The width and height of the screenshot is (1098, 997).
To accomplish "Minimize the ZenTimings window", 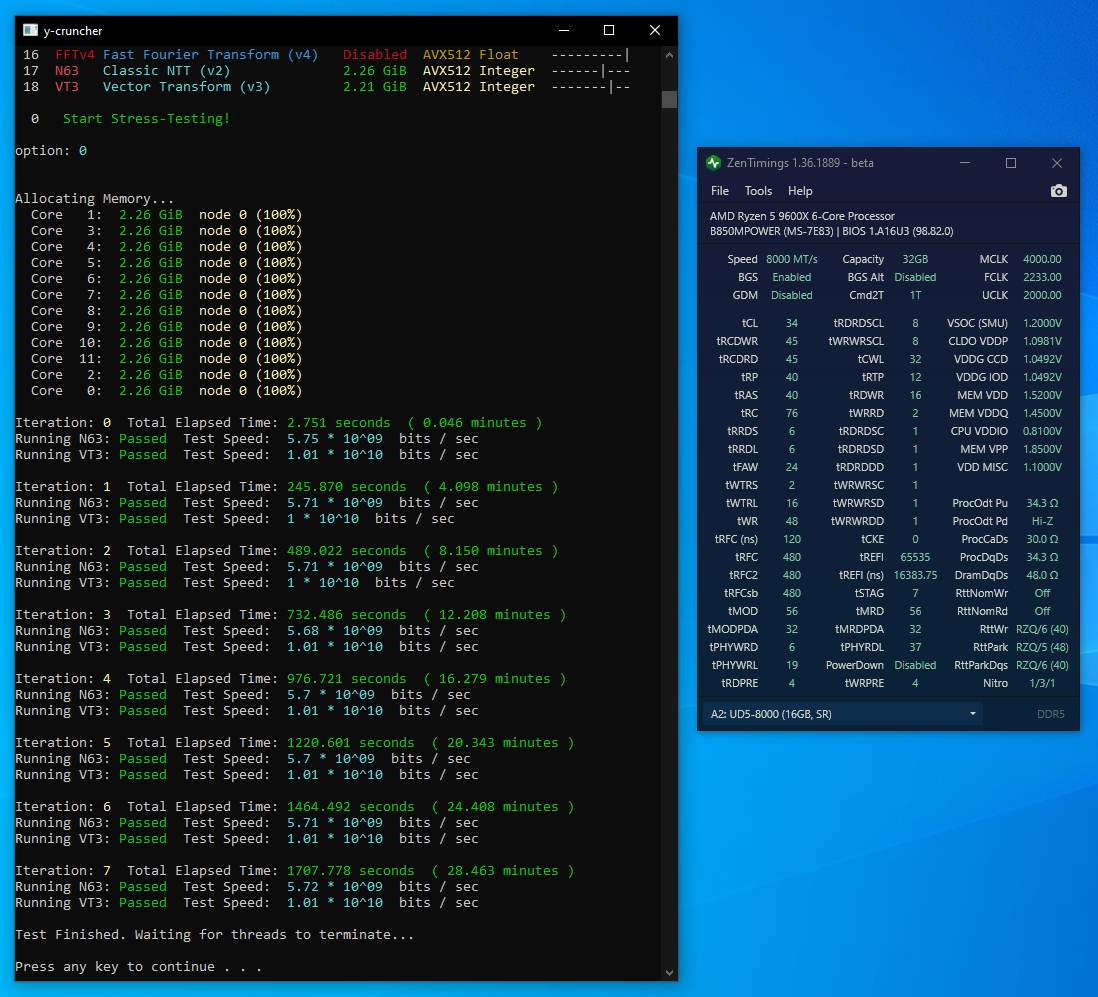I will pyautogui.click(x=964, y=163).
